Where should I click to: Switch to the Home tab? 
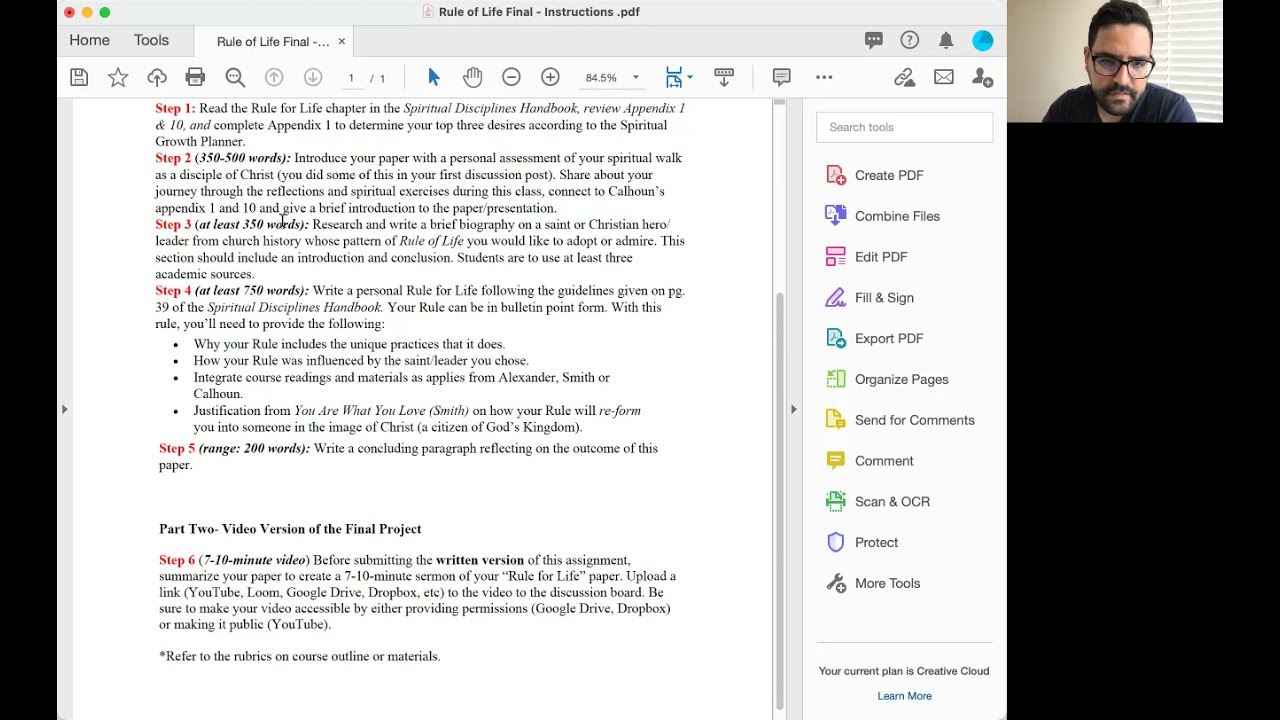[89, 40]
